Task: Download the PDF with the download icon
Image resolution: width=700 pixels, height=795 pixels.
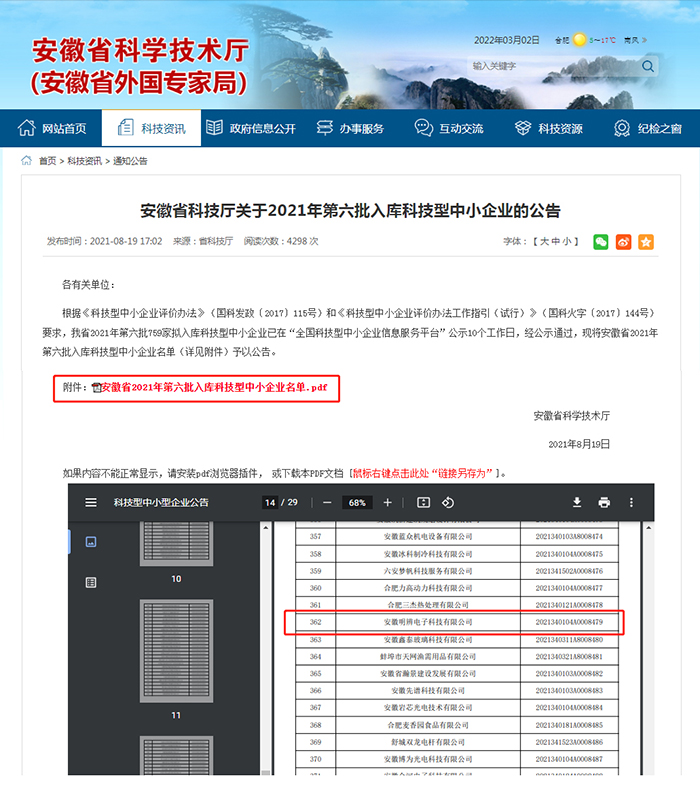Action: pos(577,502)
